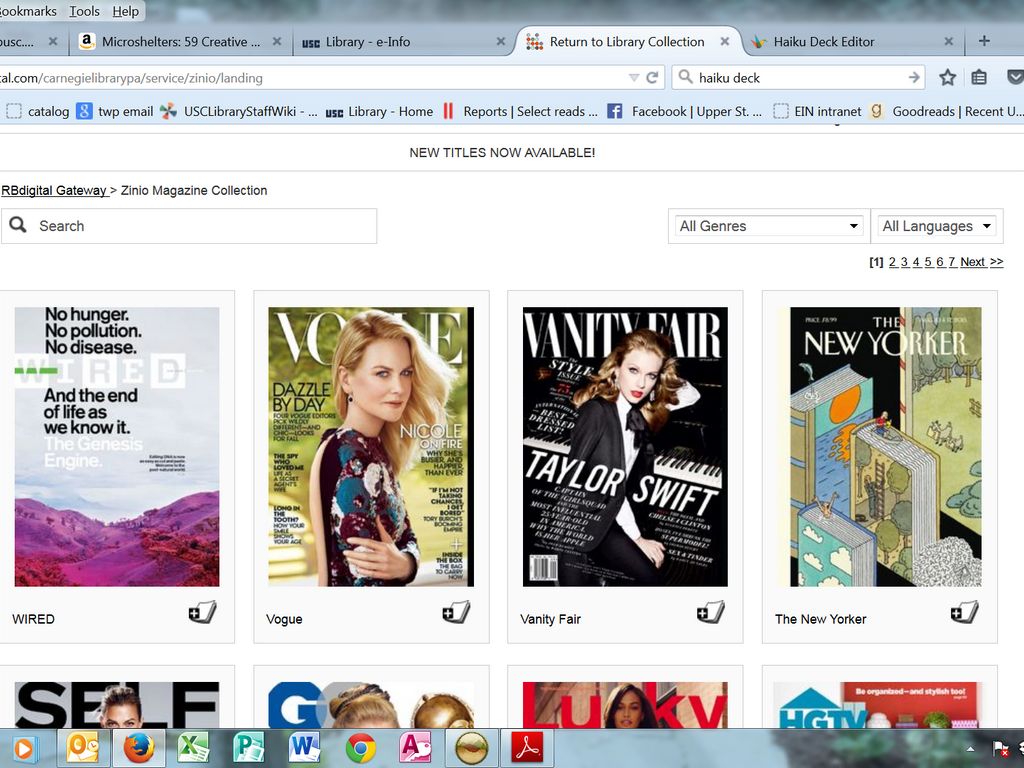Image resolution: width=1024 pixels, height=768 pixels.
Task: Click the checkout icon beside Vogue
Action: coord(457,613)
